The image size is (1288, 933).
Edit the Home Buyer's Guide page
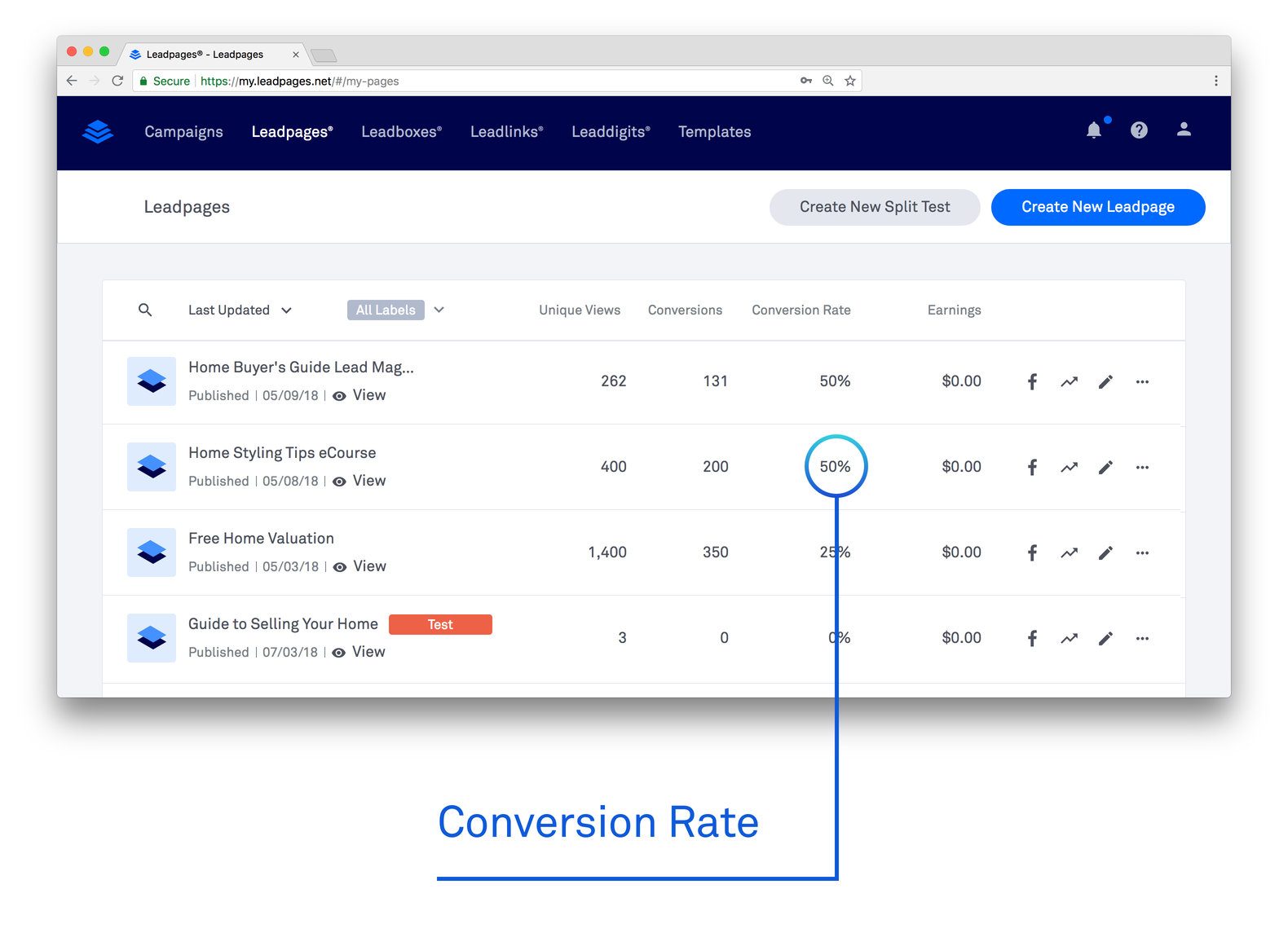coord(1105,381)
